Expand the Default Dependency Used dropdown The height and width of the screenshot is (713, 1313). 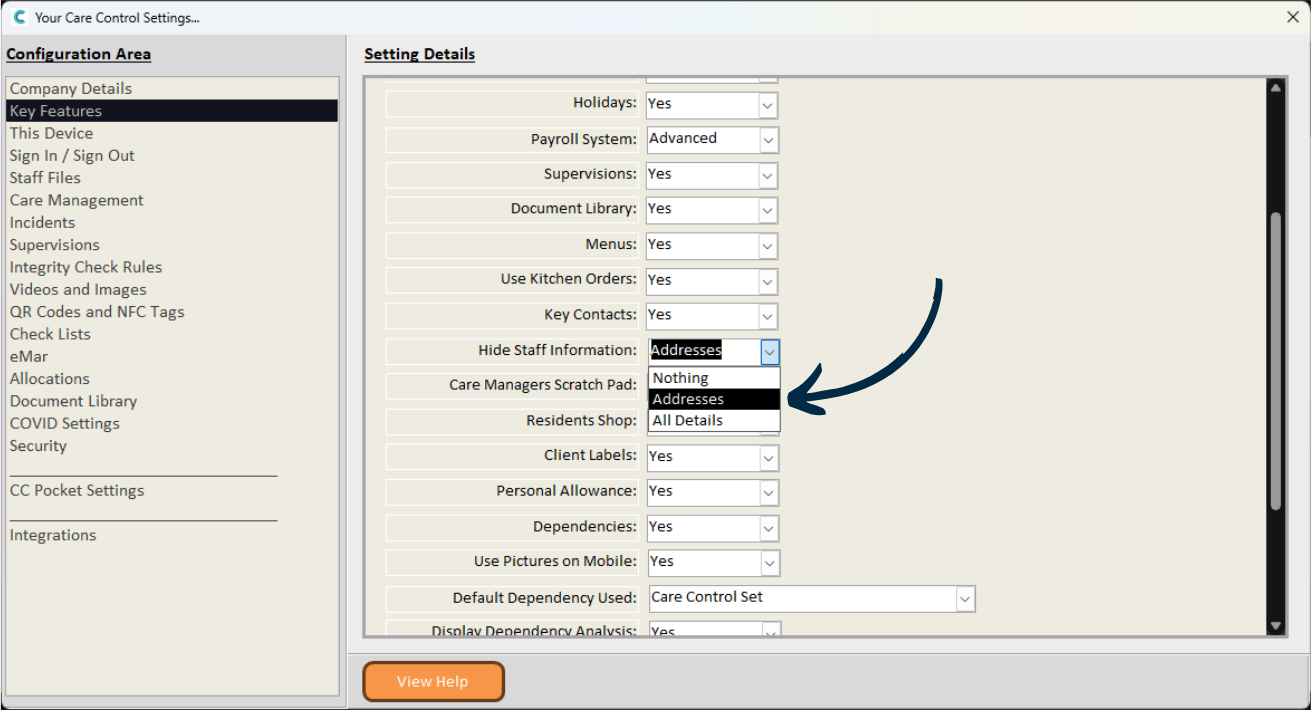point(964,599)
